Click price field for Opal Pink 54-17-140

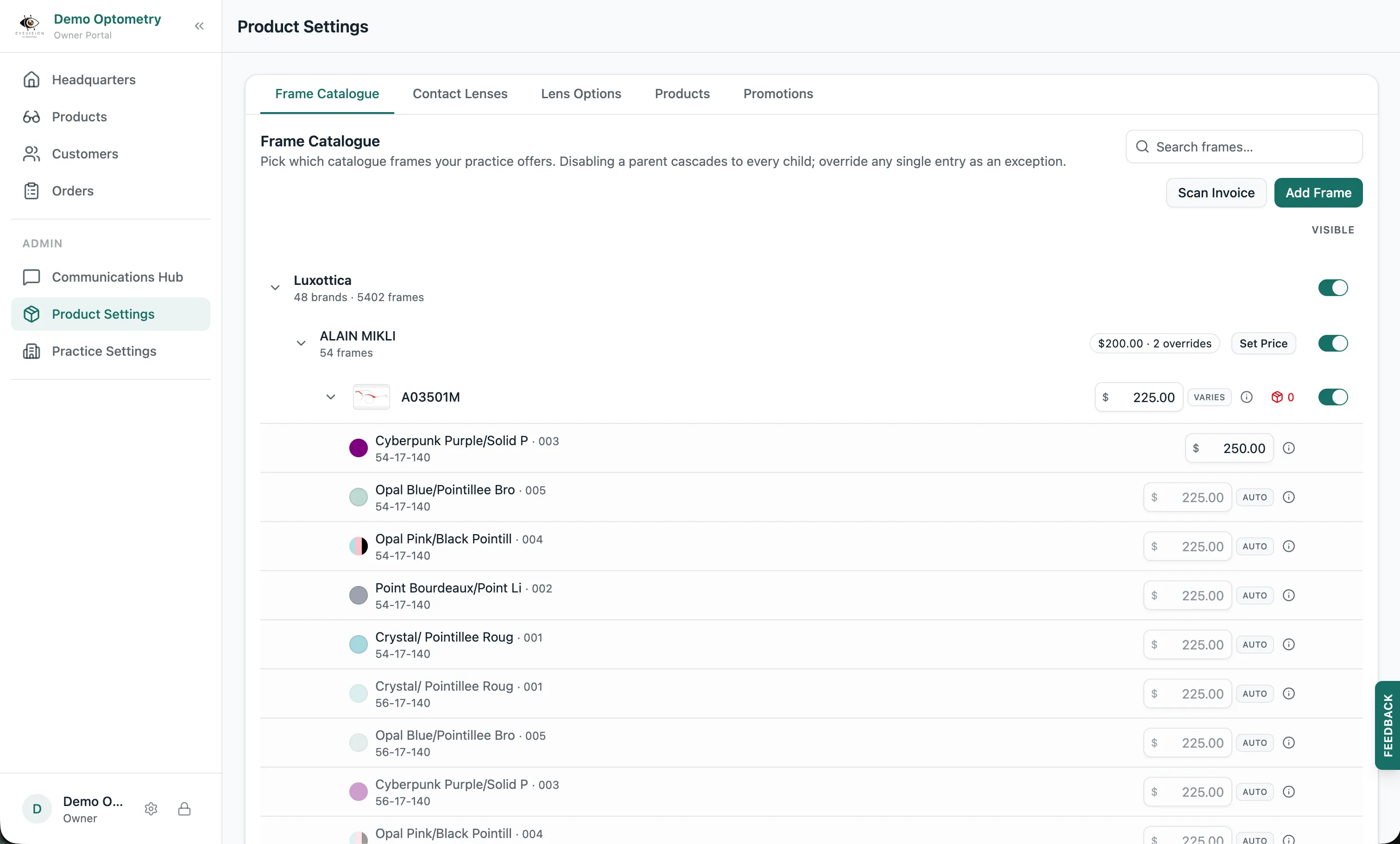[1187, 547]
